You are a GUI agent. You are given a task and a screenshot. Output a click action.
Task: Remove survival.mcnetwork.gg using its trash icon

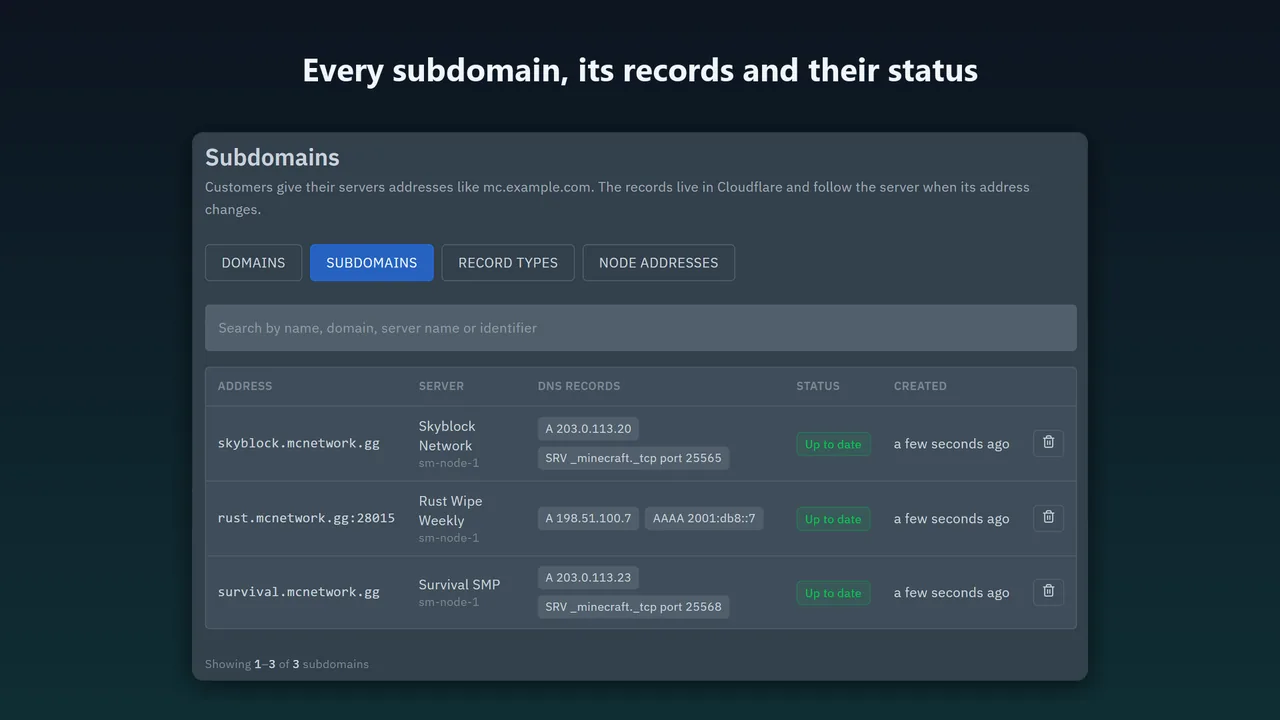[x=1048, y=592]
